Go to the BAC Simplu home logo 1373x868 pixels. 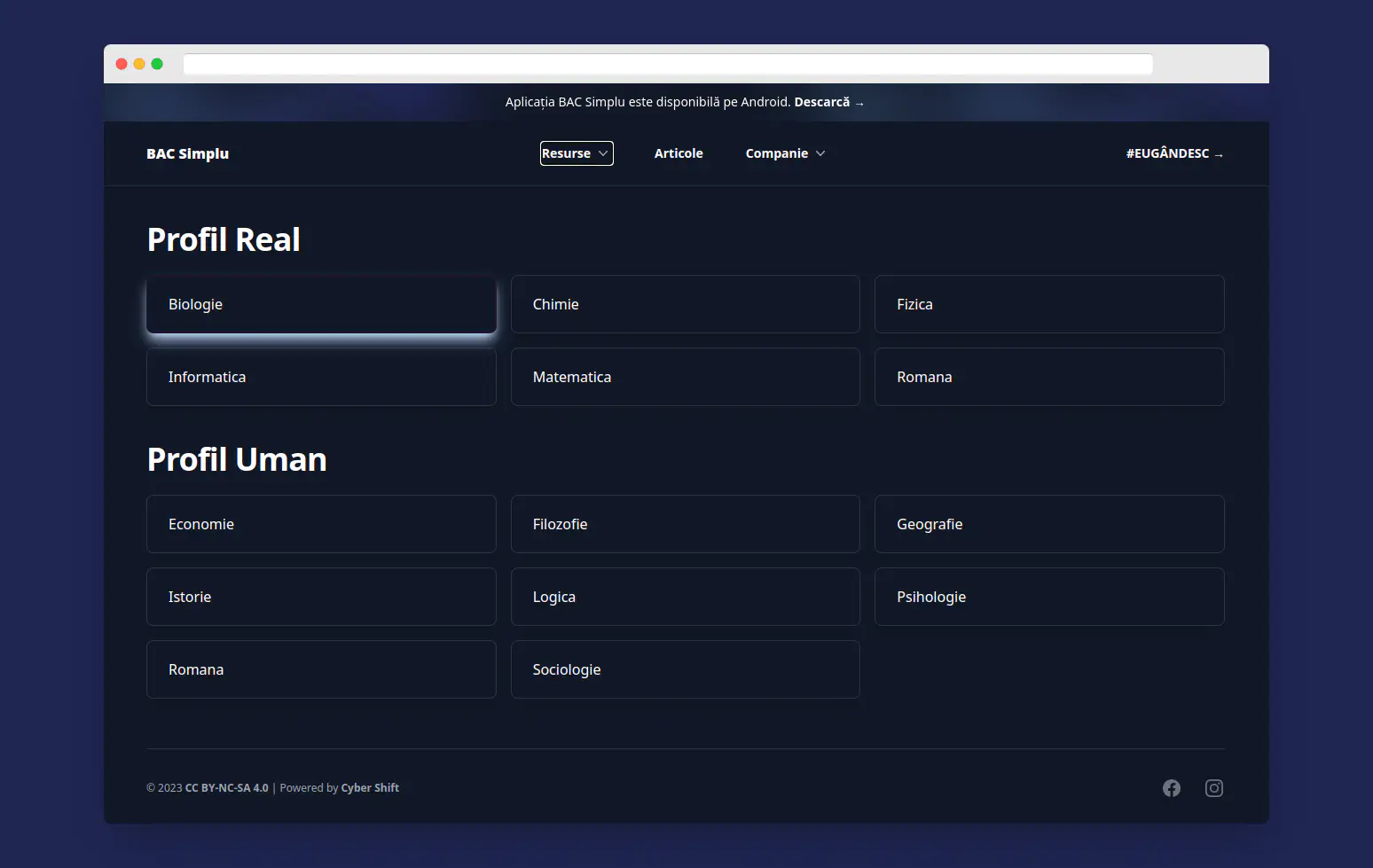point(187,152)
